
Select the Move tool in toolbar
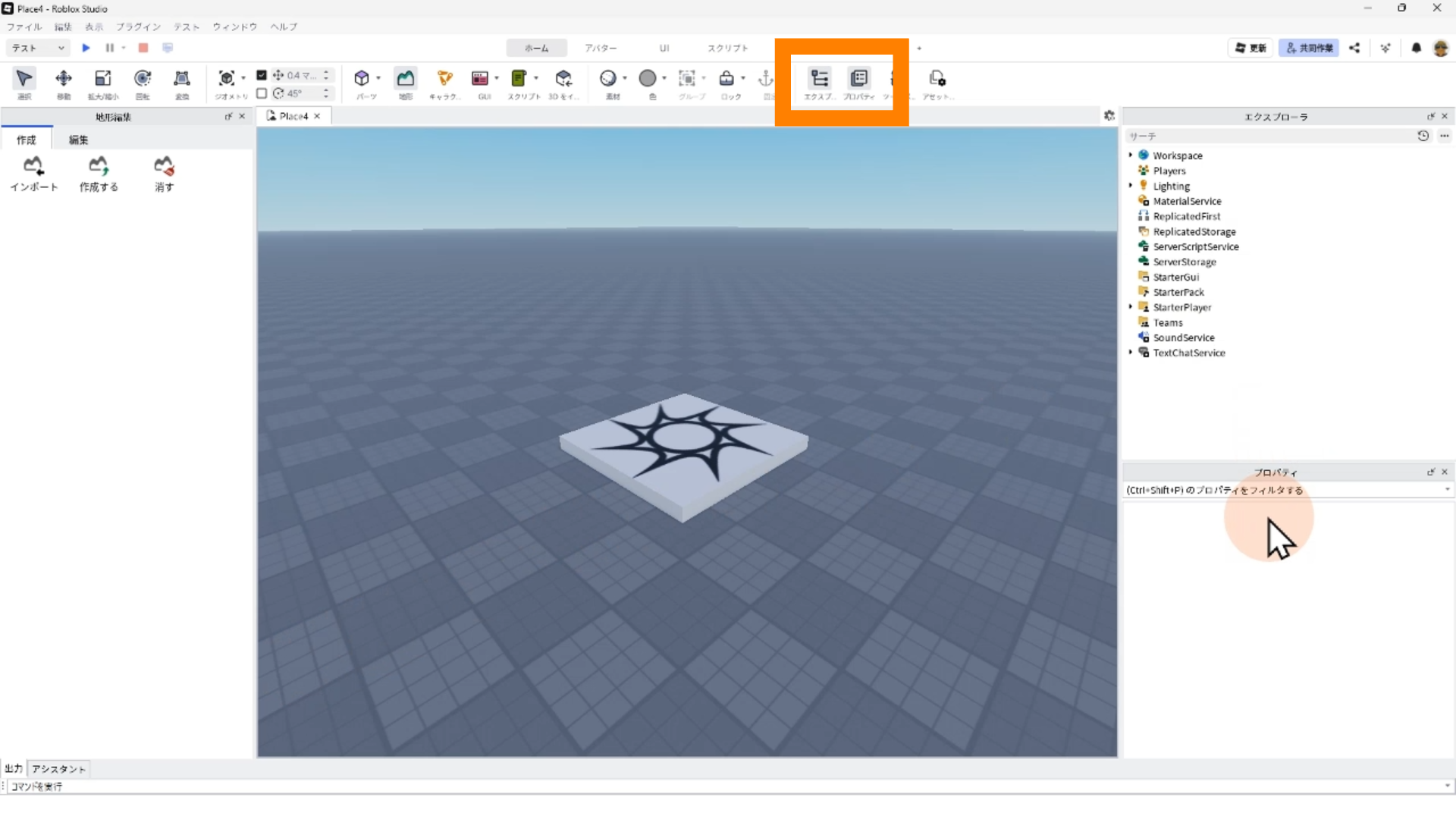tap(64, 78)
